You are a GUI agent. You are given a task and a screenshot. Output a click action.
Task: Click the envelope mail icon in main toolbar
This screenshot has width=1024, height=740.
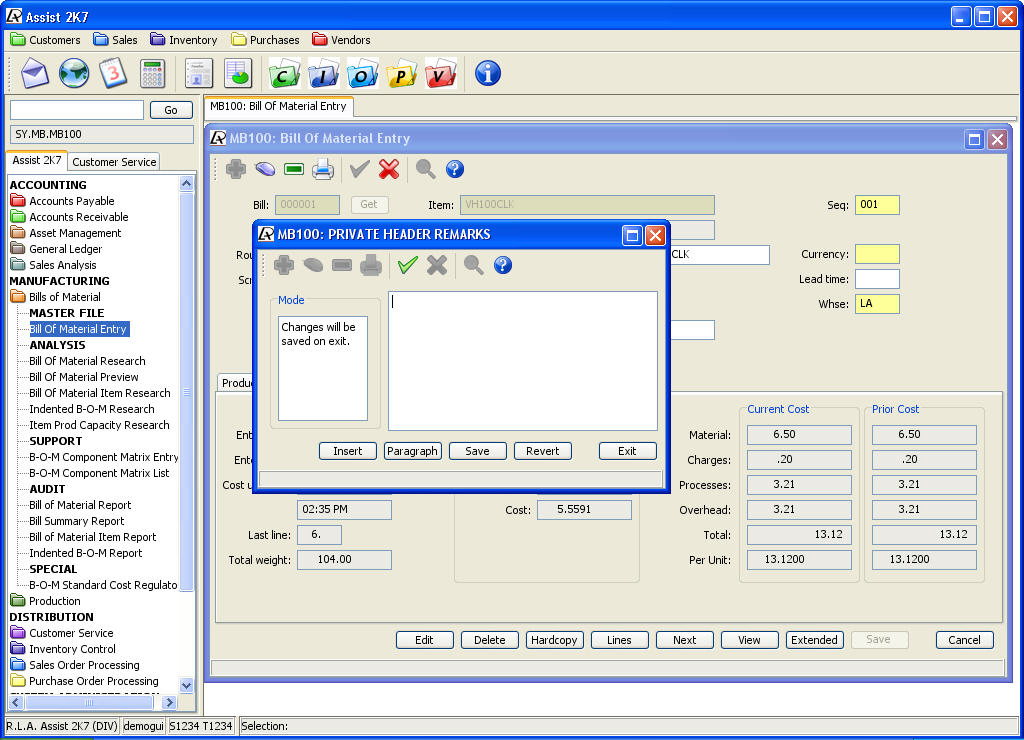35,73
